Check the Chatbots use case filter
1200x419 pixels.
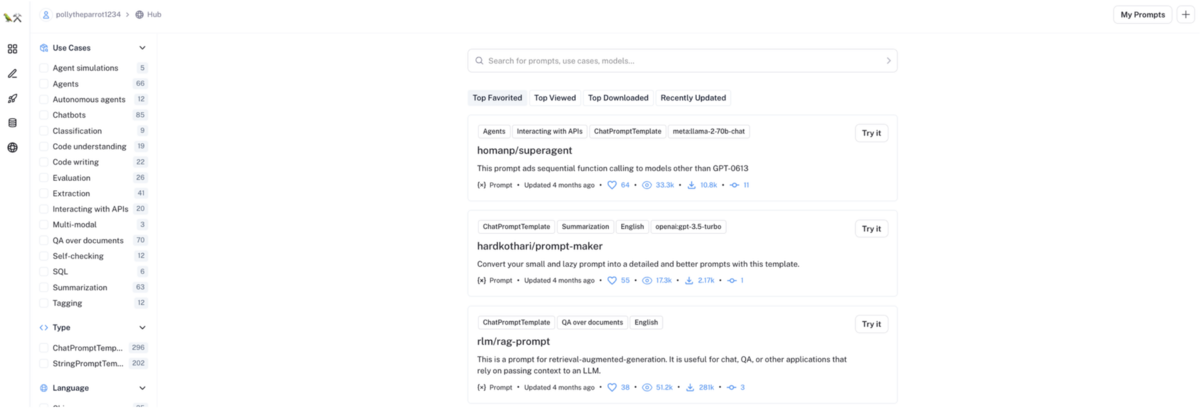(x=44, y=115)
